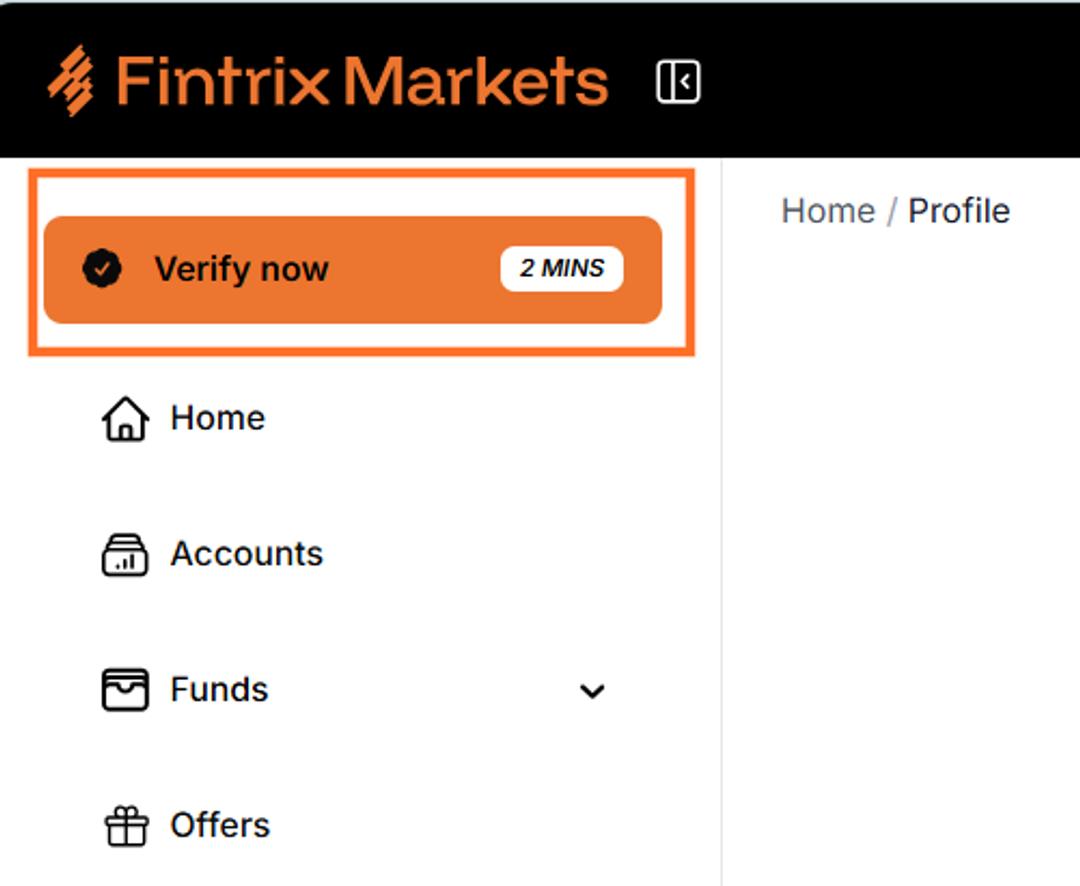Select the Offers gift box icon
The image size is (1080, 886).
(126, 825)
